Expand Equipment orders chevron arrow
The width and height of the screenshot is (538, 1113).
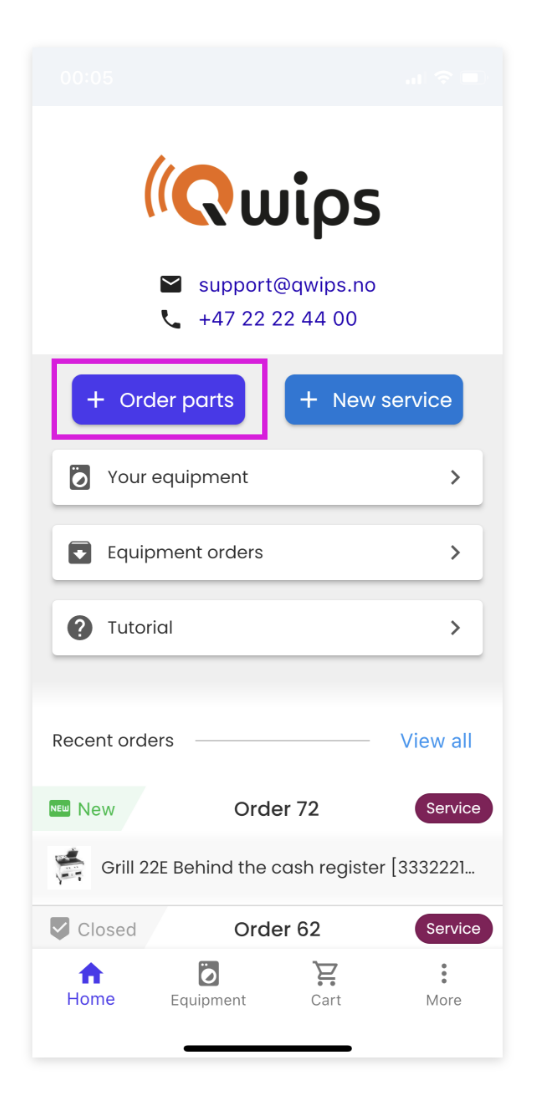(456, 552)
